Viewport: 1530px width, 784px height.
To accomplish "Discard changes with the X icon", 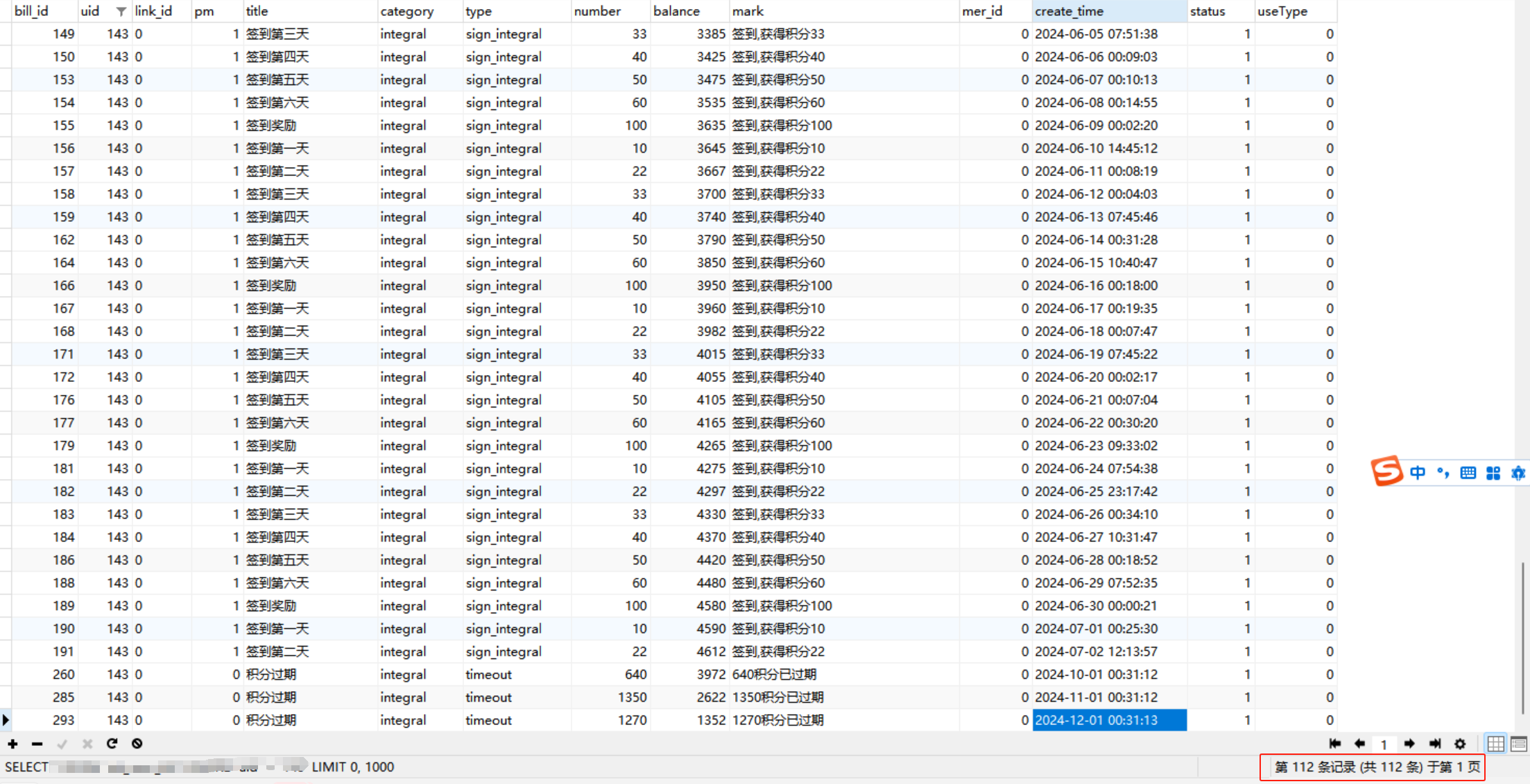I will [87, 744].
